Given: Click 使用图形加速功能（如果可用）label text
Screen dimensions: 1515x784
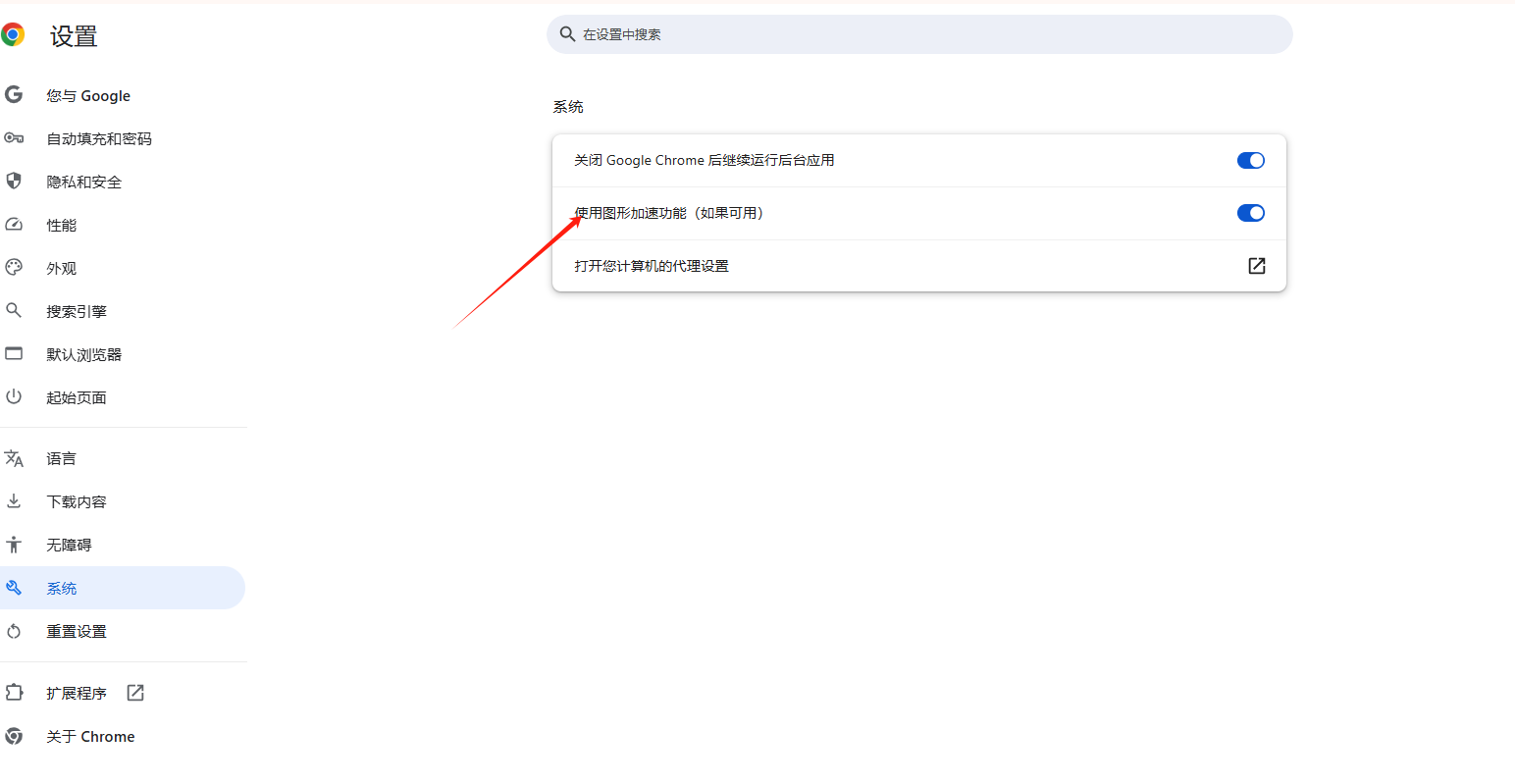Looking at the screenshot, I should click(x=669, y=213).
